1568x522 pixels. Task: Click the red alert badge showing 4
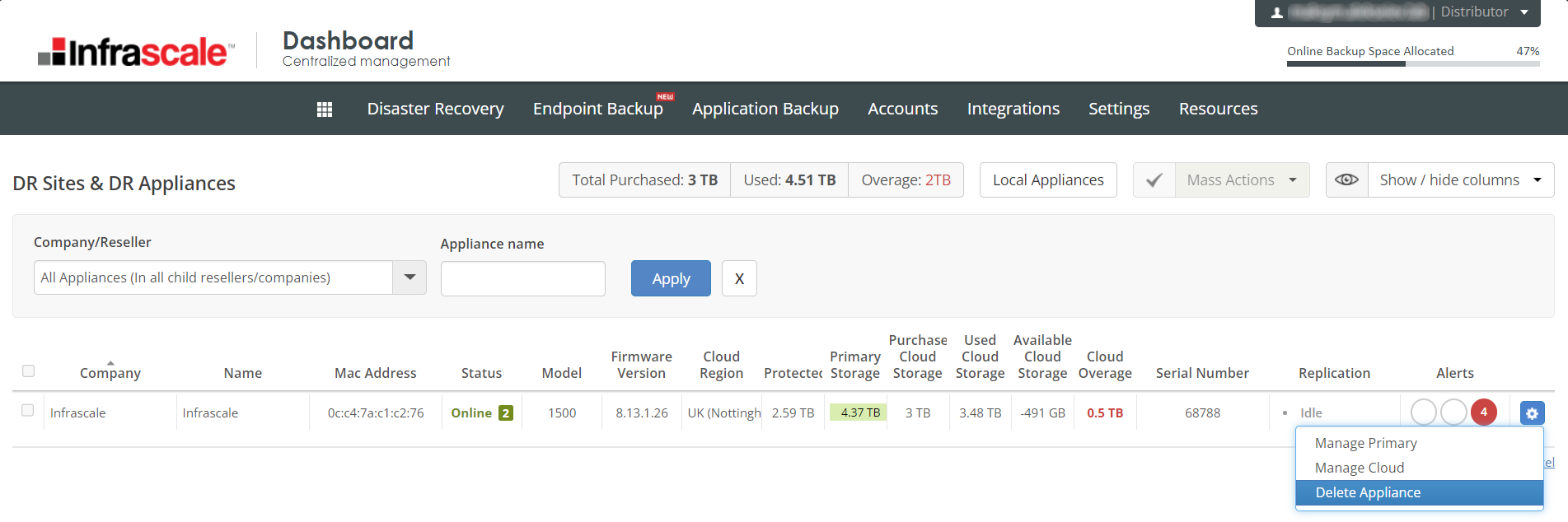1484,412
